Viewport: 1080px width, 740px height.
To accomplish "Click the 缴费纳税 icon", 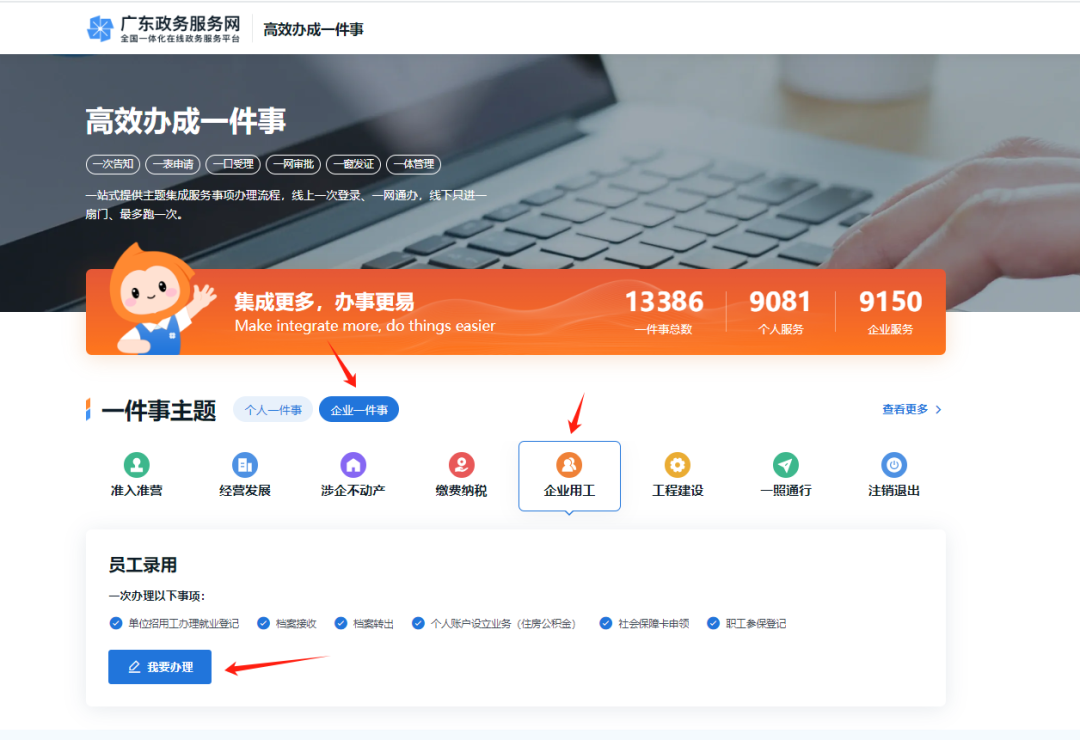I will tap(461, 465).
